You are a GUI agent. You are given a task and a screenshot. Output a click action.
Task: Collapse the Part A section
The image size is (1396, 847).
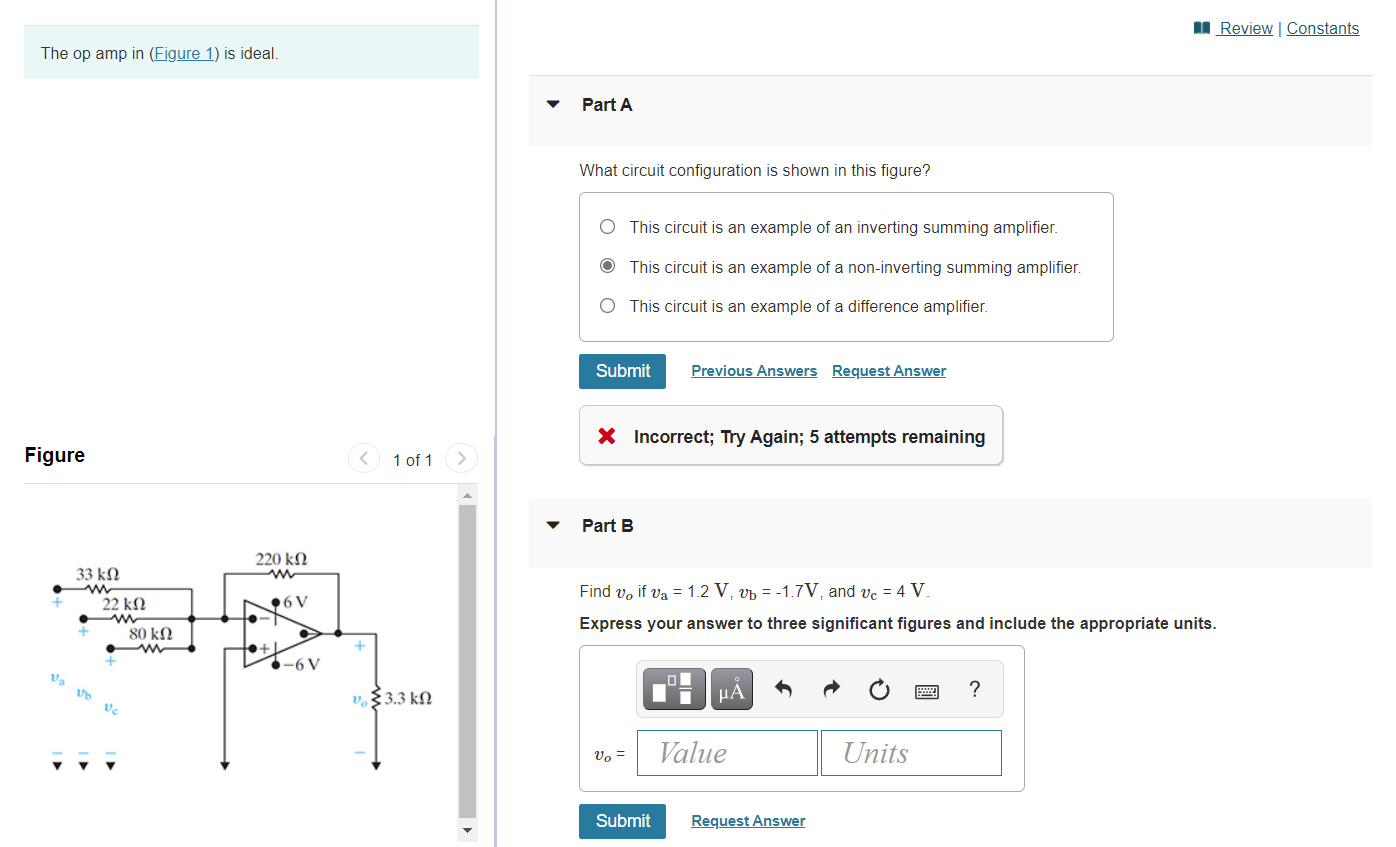pyautogui.click(x=553, y=104)
